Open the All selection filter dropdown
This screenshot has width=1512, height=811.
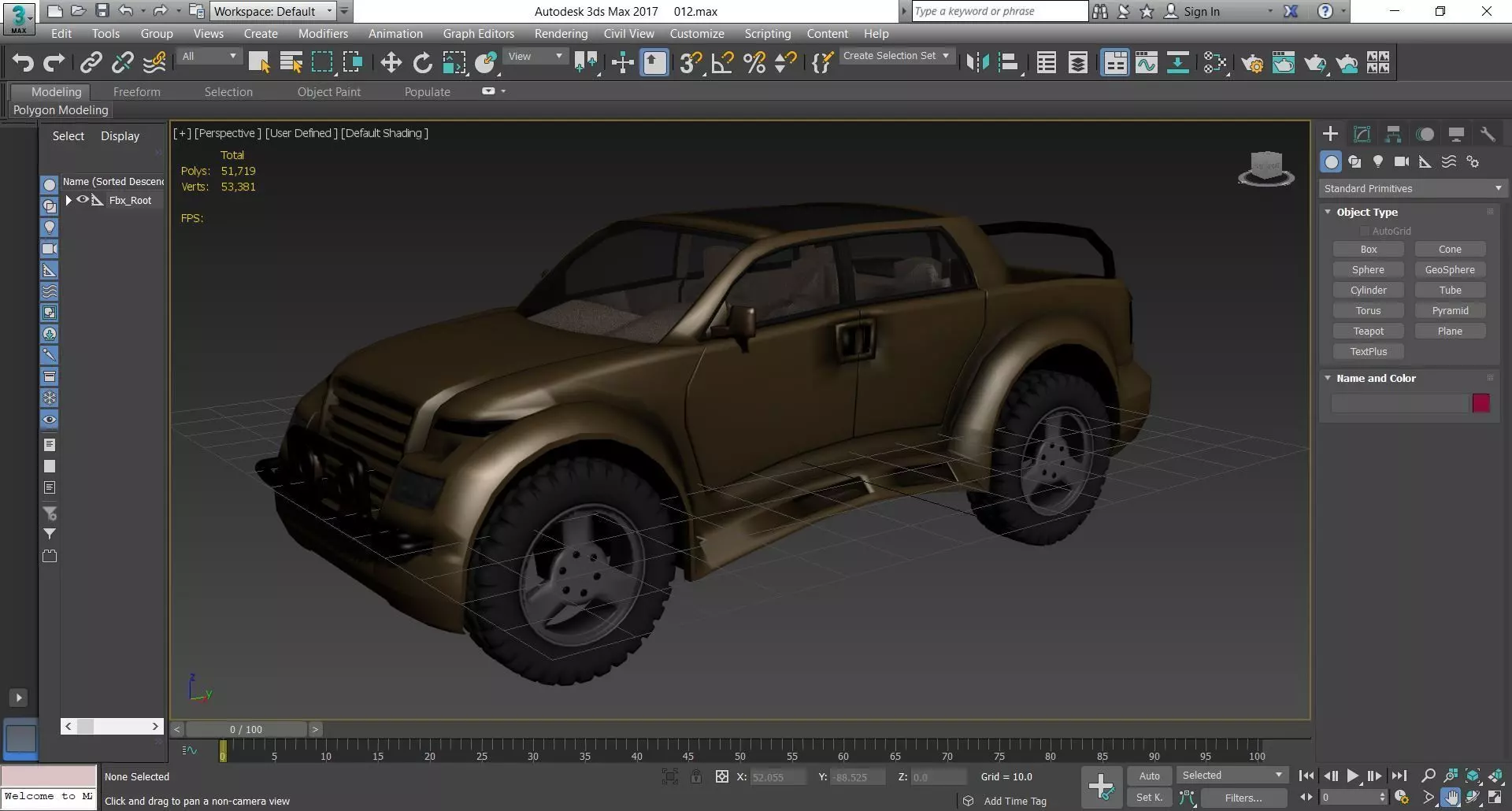[x=209, y=56]
